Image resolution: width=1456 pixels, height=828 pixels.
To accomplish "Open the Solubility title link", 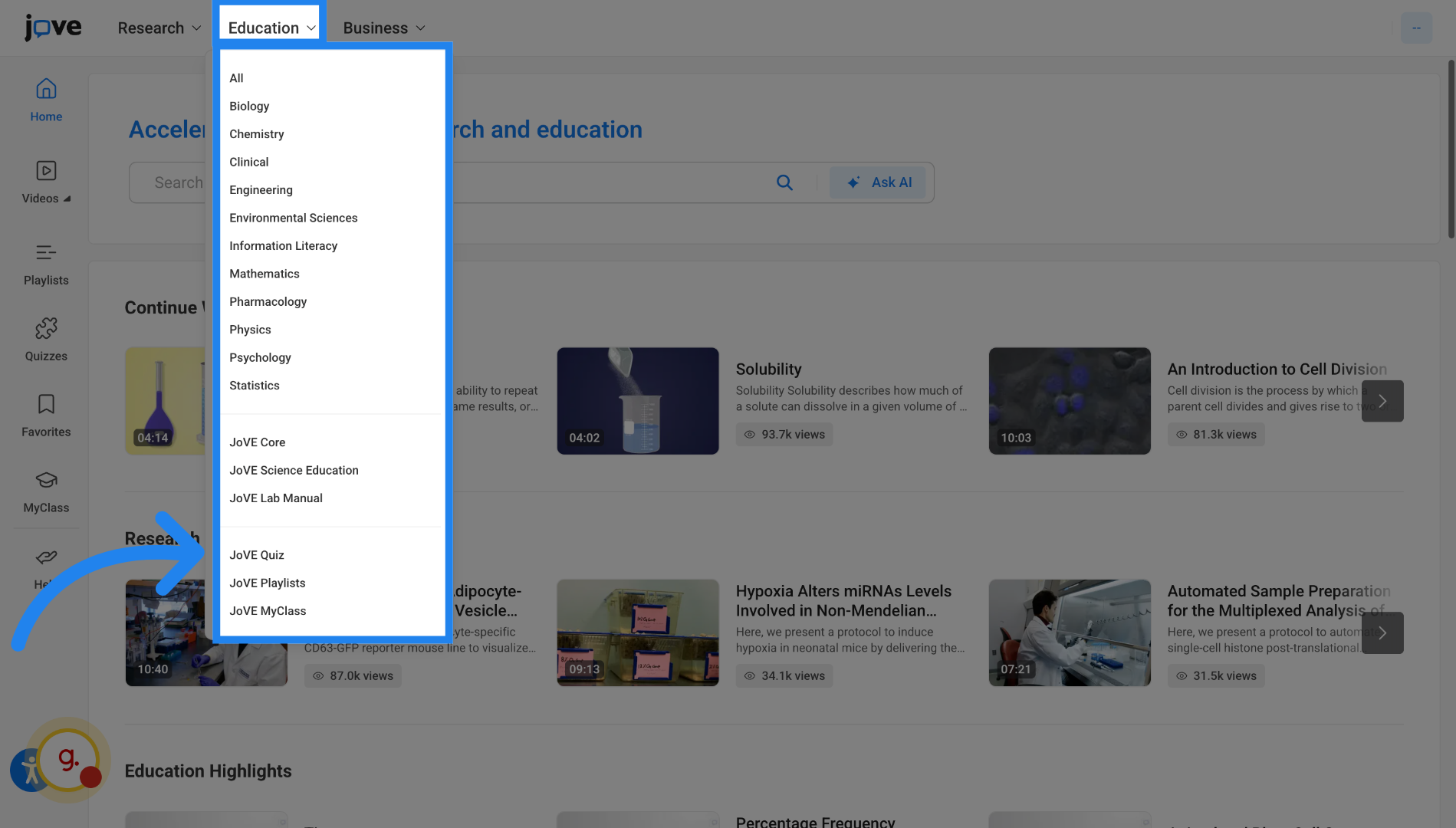I will point(768,370).
